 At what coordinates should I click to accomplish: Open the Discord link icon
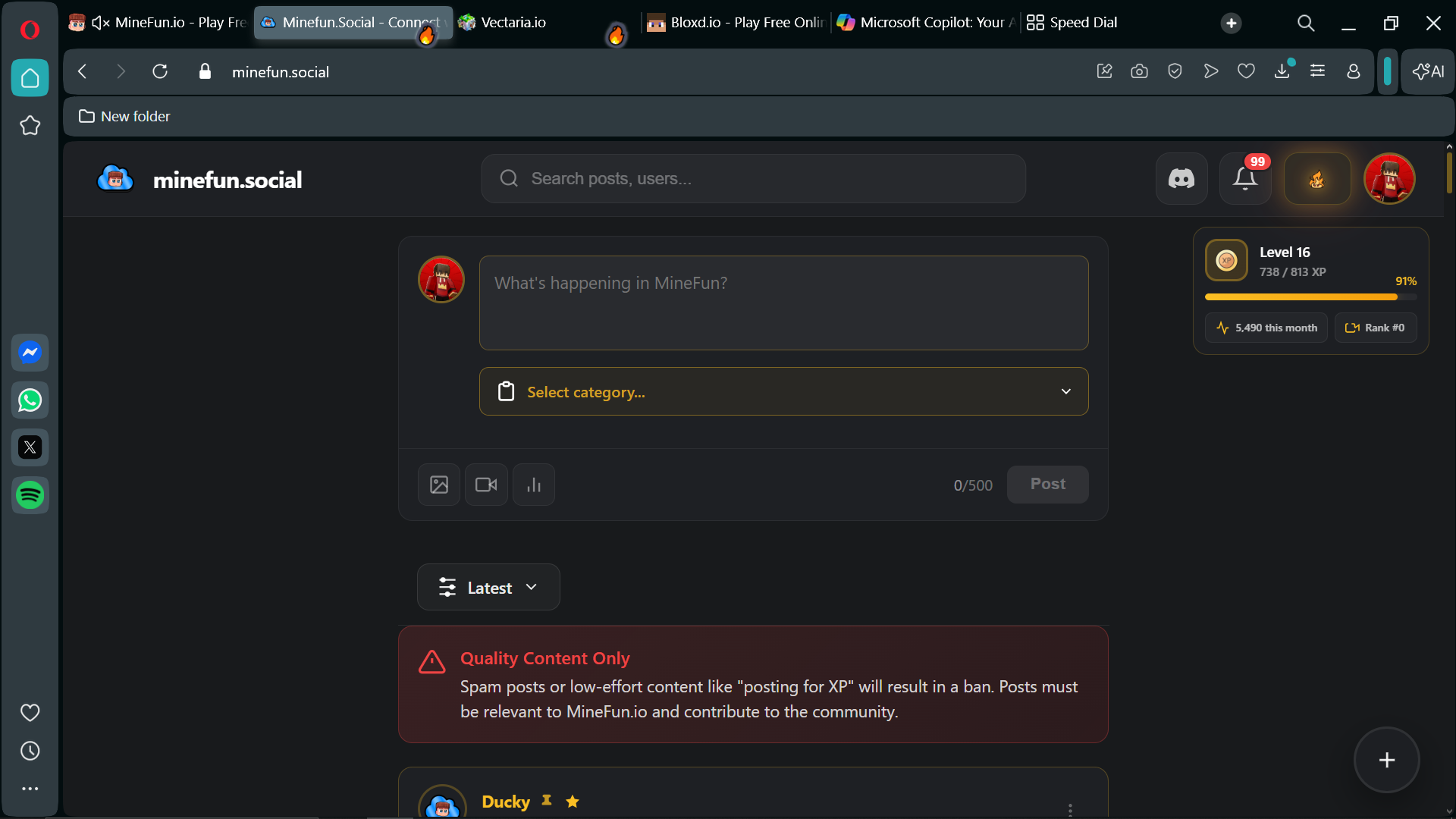(1181, 179)
